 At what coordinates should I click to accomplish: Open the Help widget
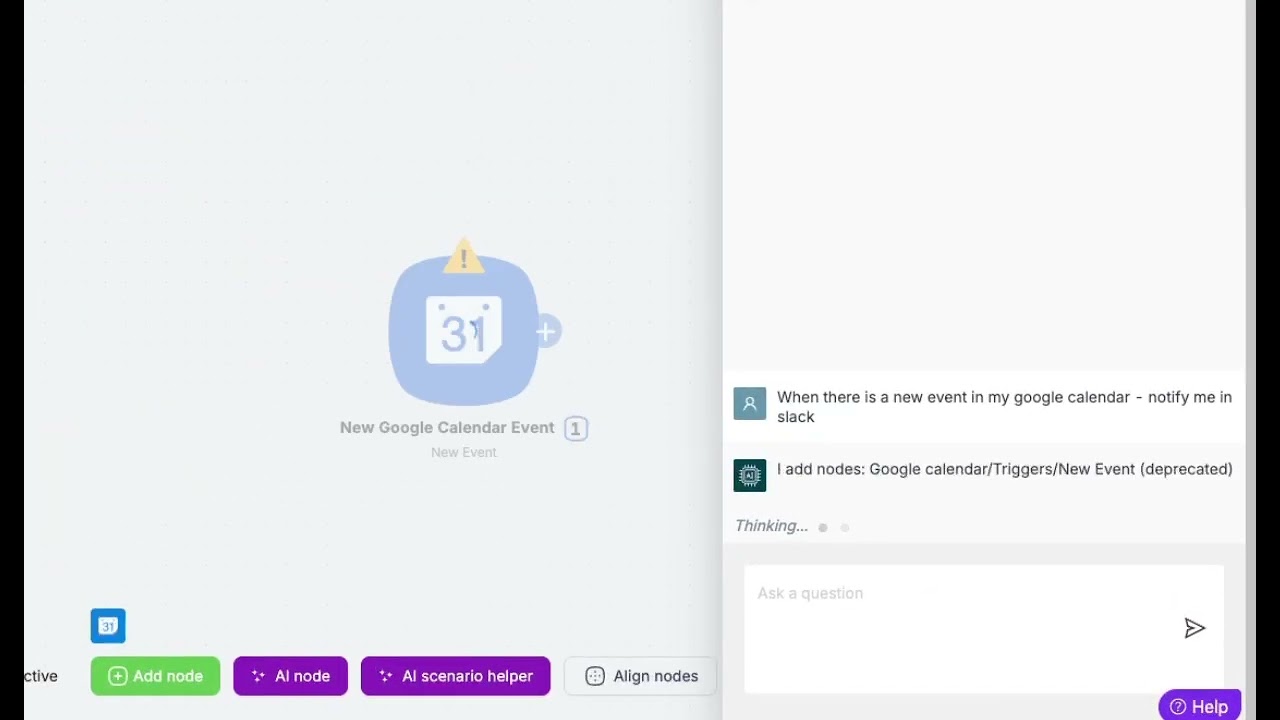click(x=1199, y=706)
